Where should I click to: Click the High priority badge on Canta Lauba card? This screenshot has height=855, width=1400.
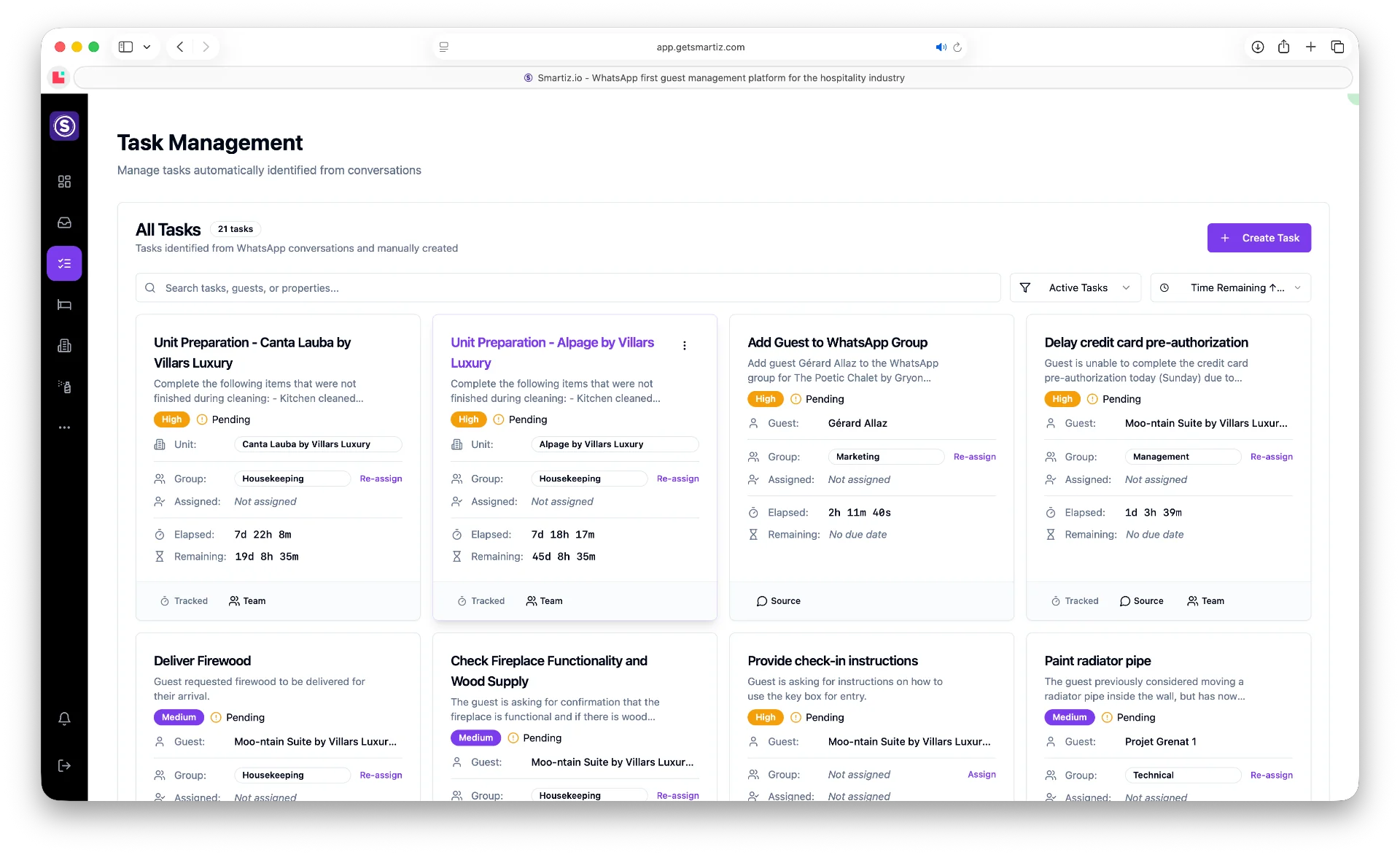coord(171,419)
